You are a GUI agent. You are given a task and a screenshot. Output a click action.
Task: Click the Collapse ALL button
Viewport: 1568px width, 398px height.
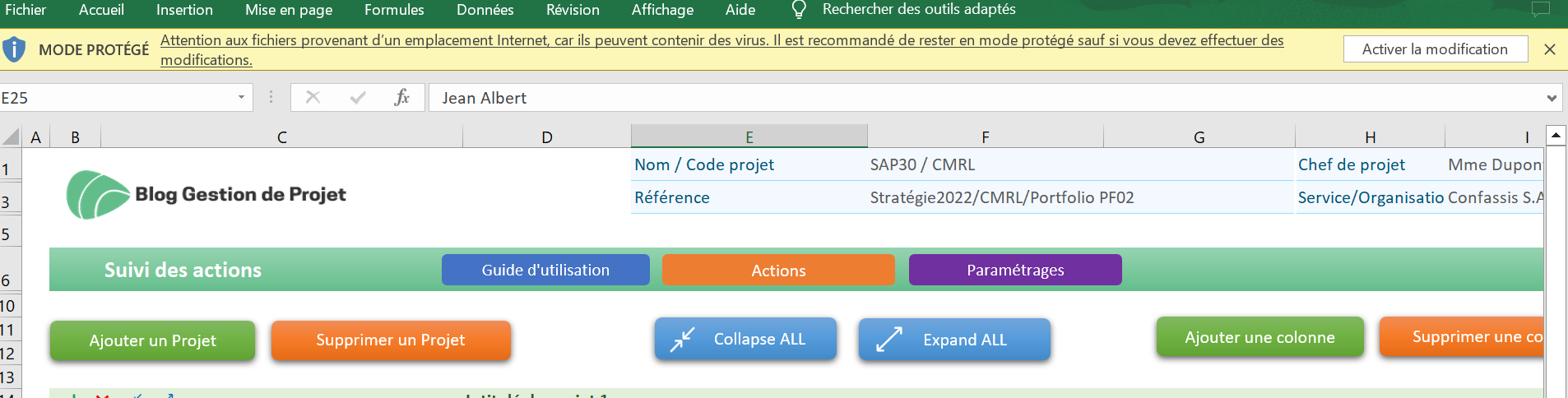pos(745,339)
